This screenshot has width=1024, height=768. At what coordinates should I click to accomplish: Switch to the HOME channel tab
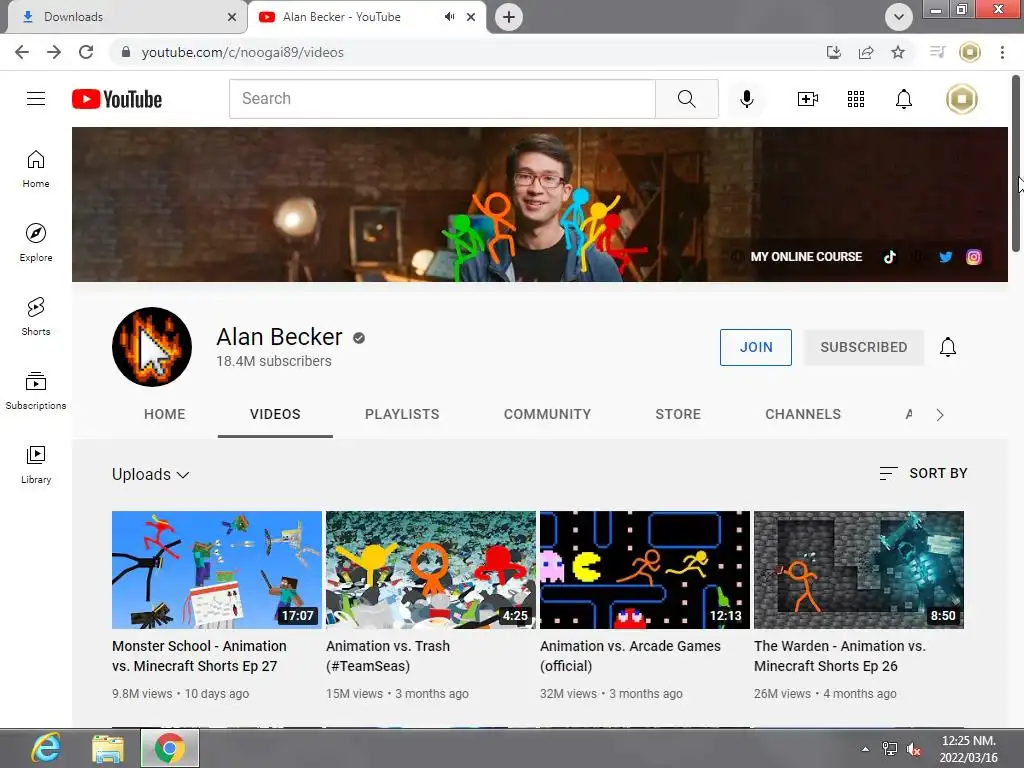tap(165, 414)
